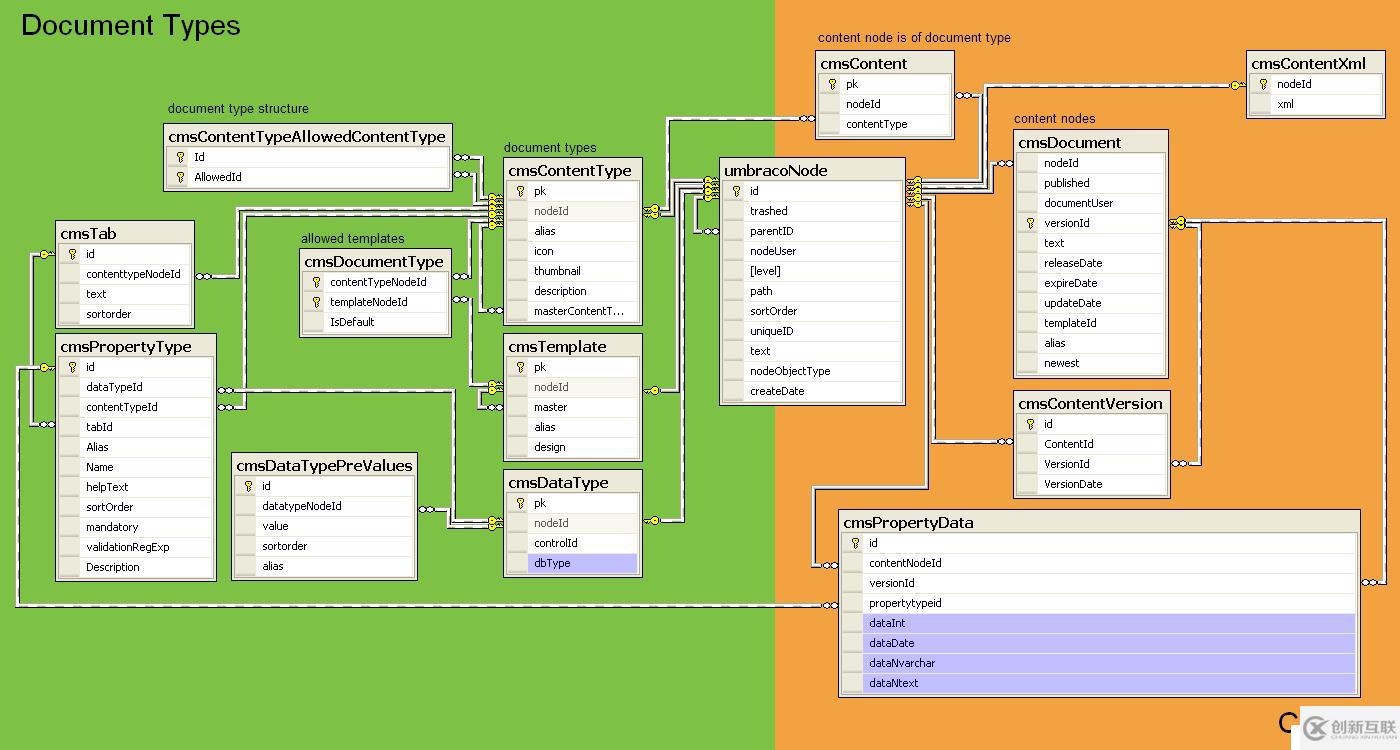Select the nodeObjectType column in umbracoNode
Image resolution: width=1400 pixels, height=750 pixels.
tap(790, 371)
